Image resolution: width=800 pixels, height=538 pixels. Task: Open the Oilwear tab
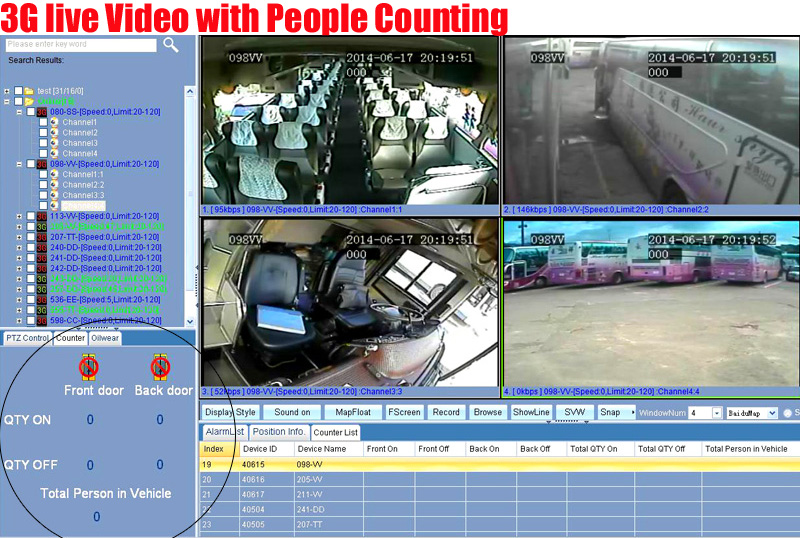(105, 338)
